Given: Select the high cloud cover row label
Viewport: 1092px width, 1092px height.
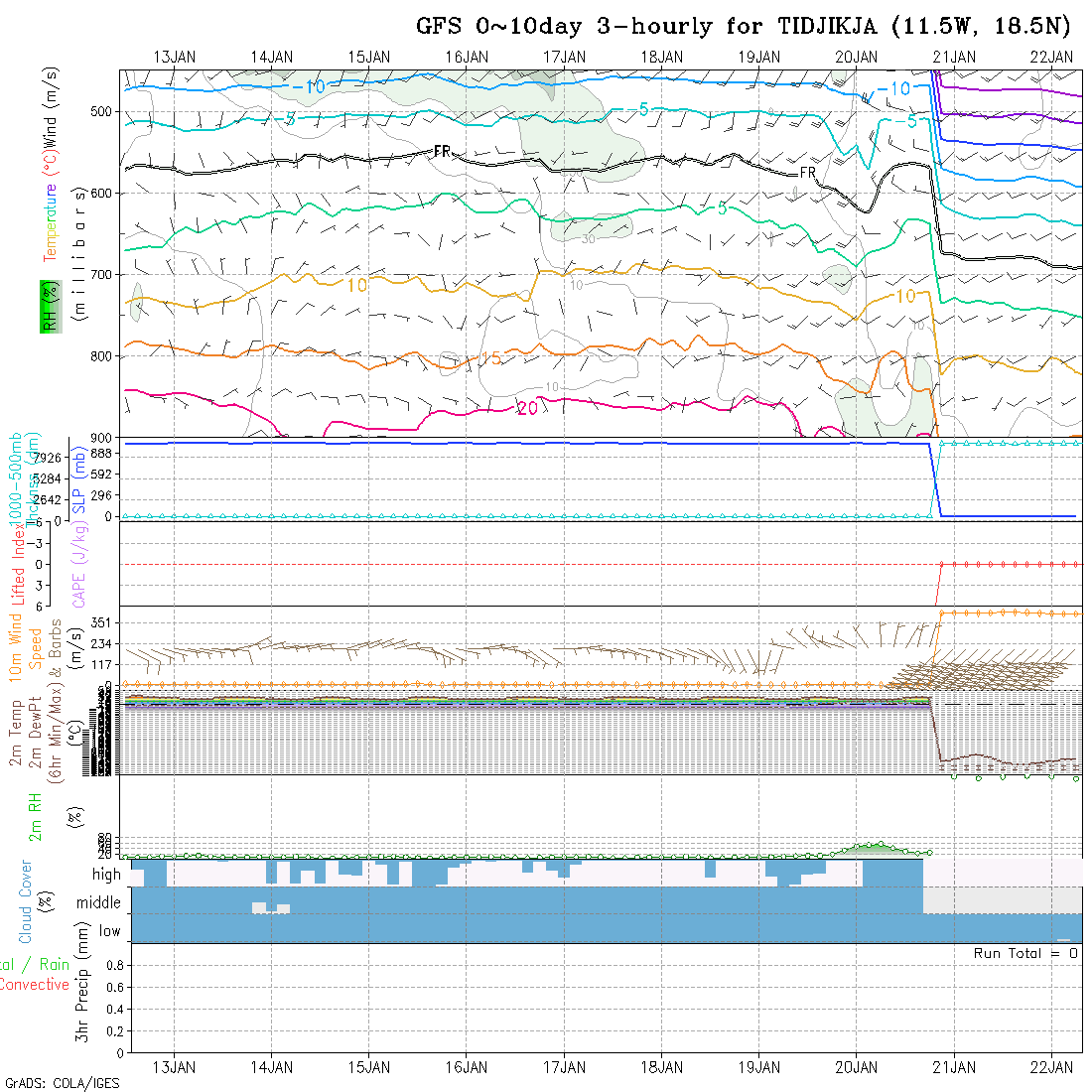Looking at the screenshot, I should pos(106,875).
